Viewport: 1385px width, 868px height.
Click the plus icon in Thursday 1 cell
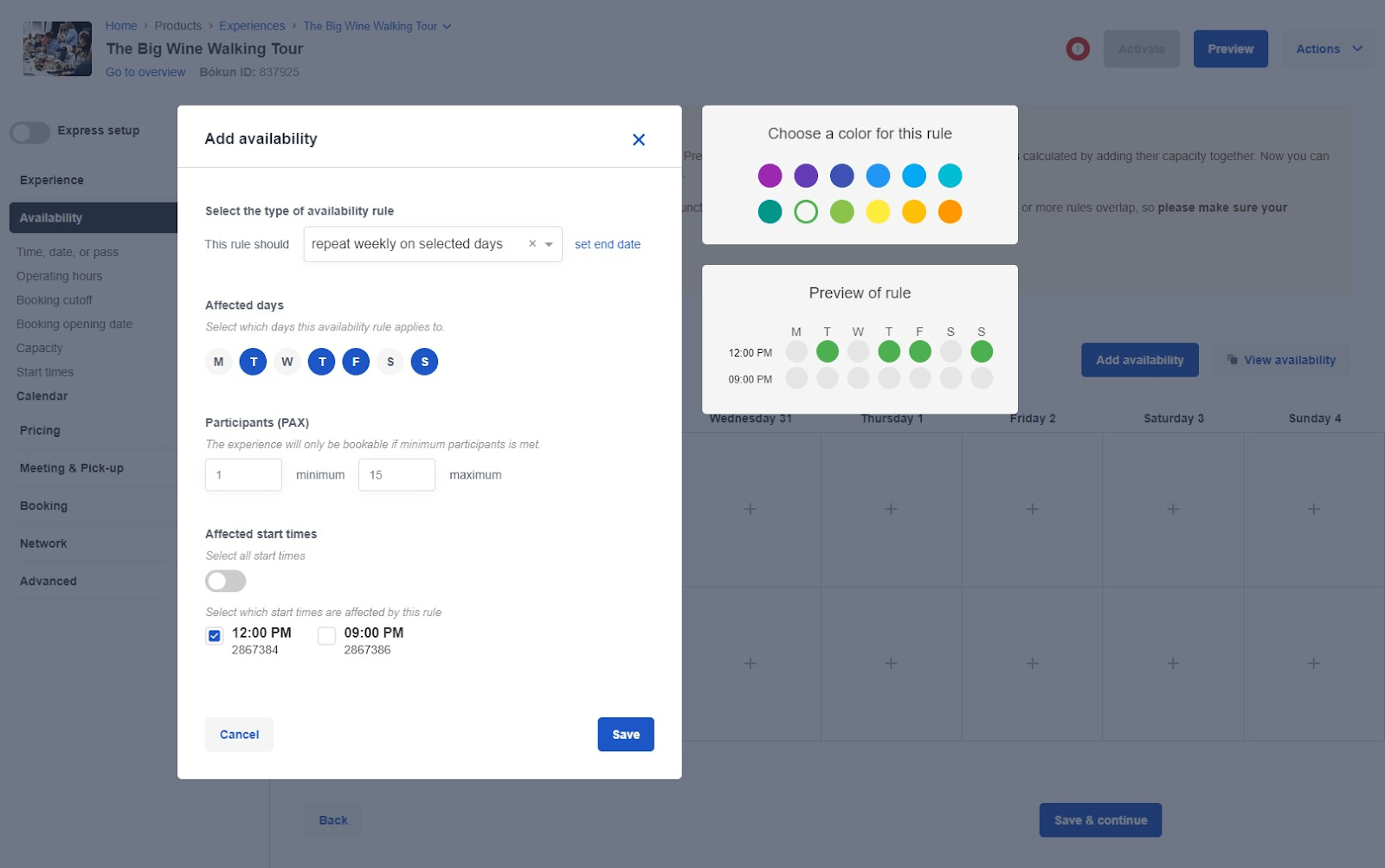click(x=890, y=509)
